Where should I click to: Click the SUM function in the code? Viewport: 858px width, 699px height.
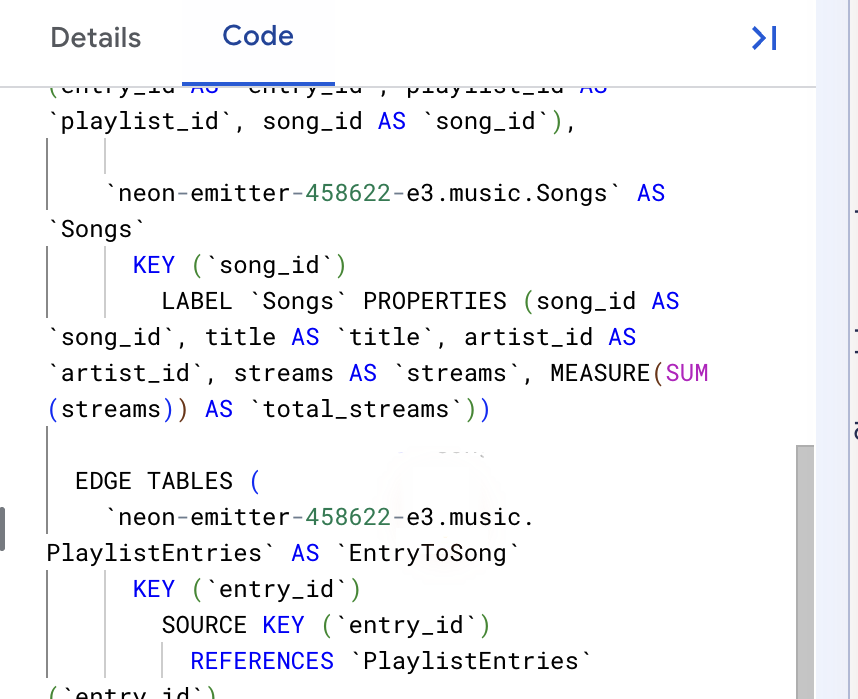click(687, 373)
